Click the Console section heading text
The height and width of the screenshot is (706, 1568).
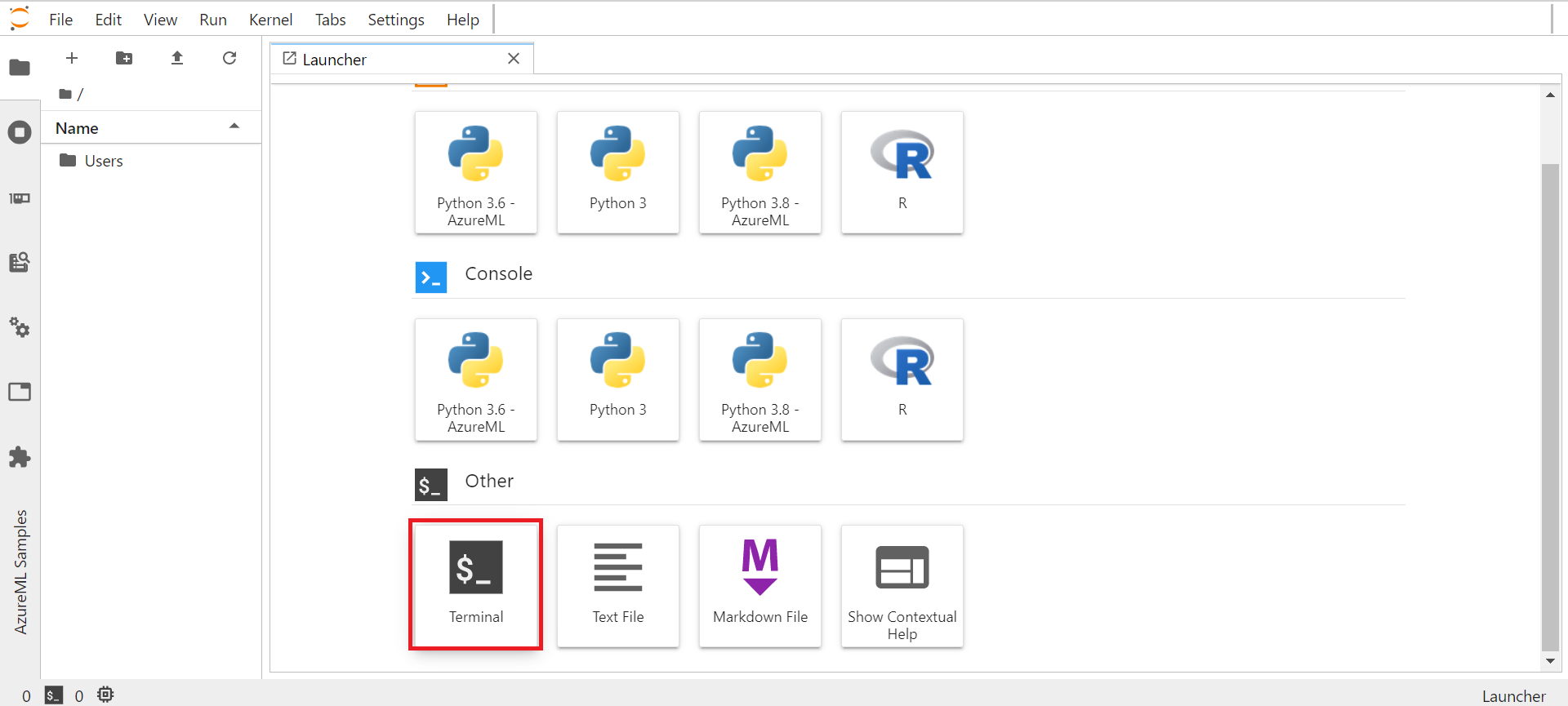pos(499,273)
